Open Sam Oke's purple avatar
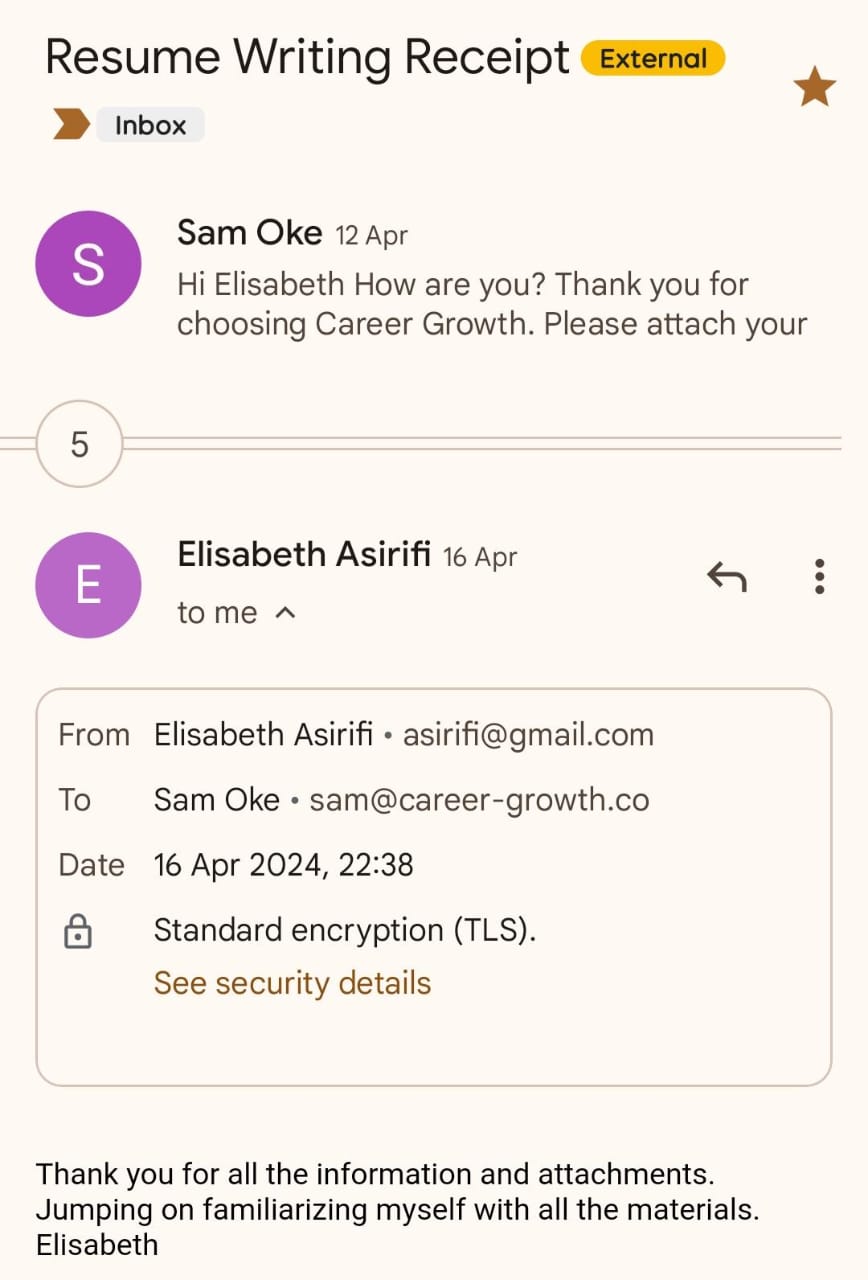 click(x=88, y=264)
